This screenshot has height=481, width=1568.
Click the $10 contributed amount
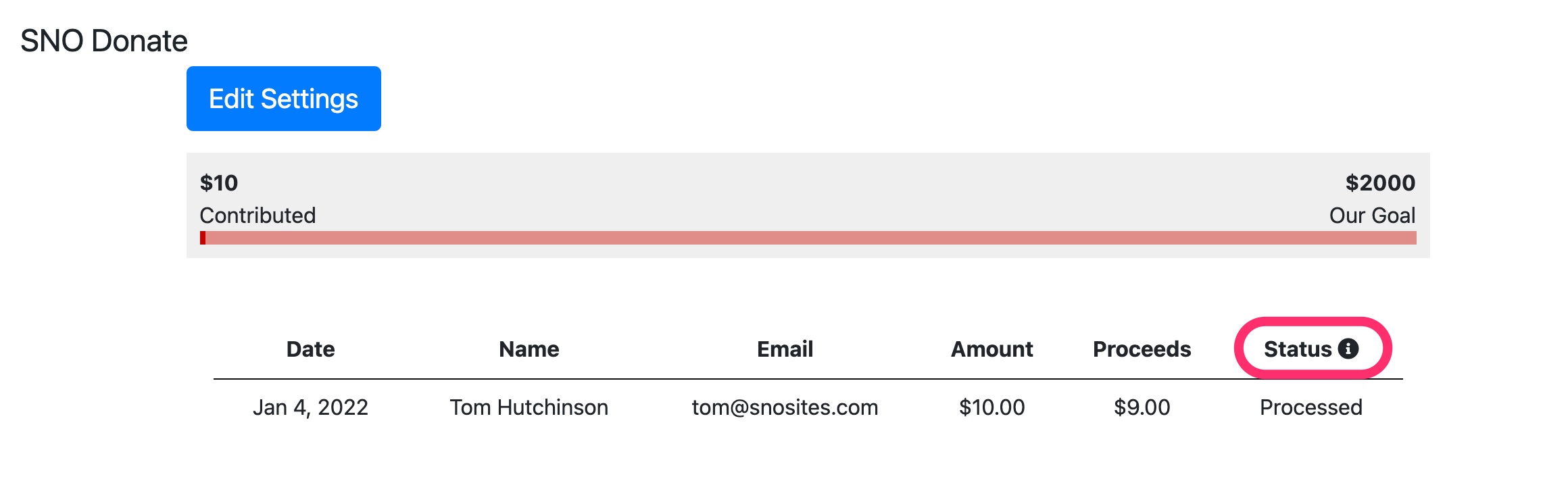point(219,183)
